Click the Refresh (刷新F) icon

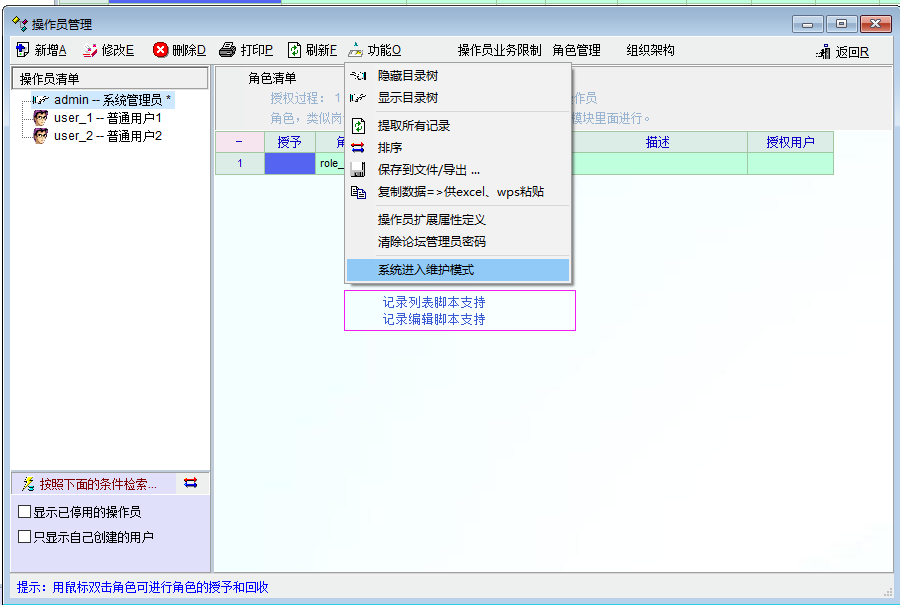294,50
